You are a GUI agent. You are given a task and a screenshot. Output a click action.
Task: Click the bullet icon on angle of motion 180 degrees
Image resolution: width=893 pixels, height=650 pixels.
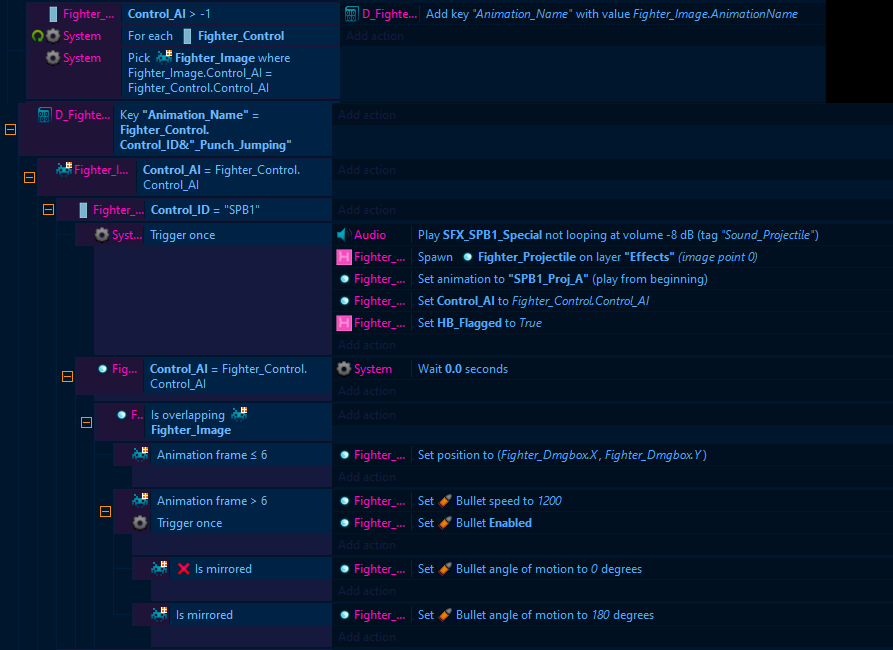pyautogui.click(x=446, y=615)
